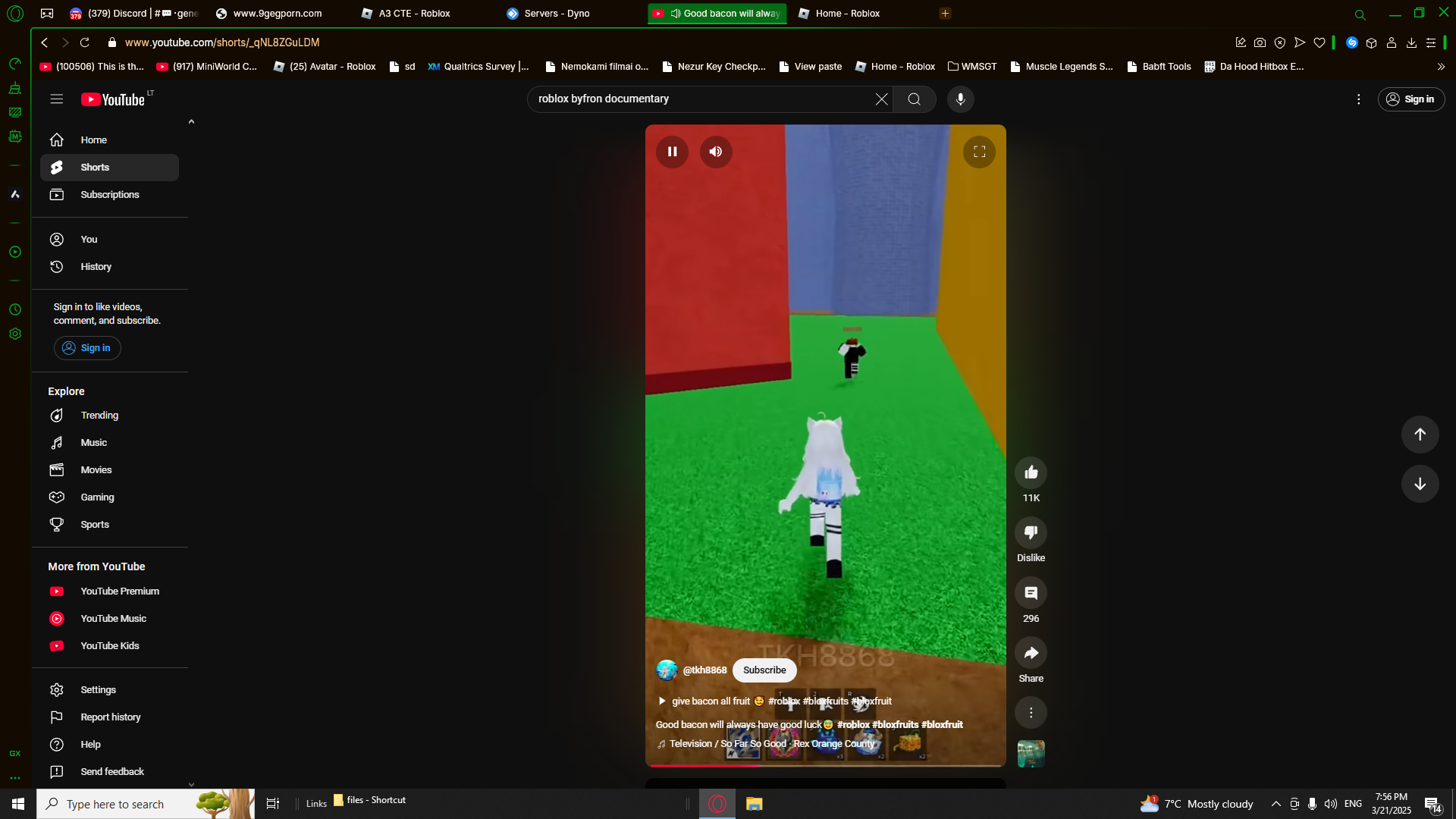
Task: Mute the Short's volume
Action: coord(715,152)
